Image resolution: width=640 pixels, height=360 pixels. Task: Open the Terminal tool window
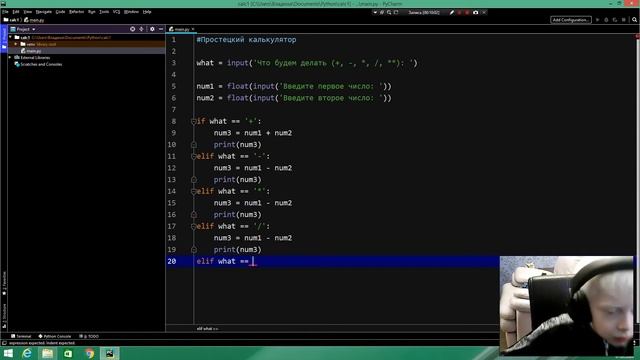21,336
